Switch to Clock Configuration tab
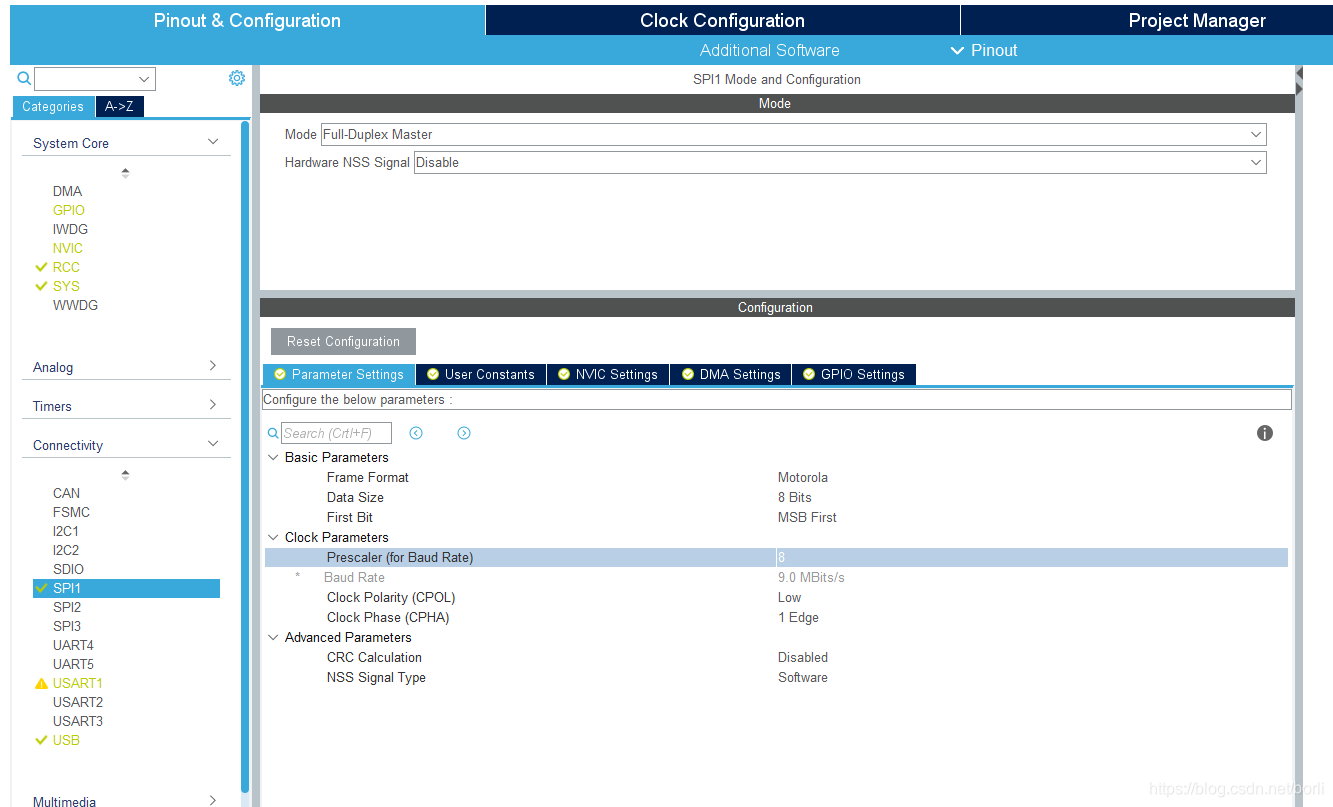 pos(722,20)
